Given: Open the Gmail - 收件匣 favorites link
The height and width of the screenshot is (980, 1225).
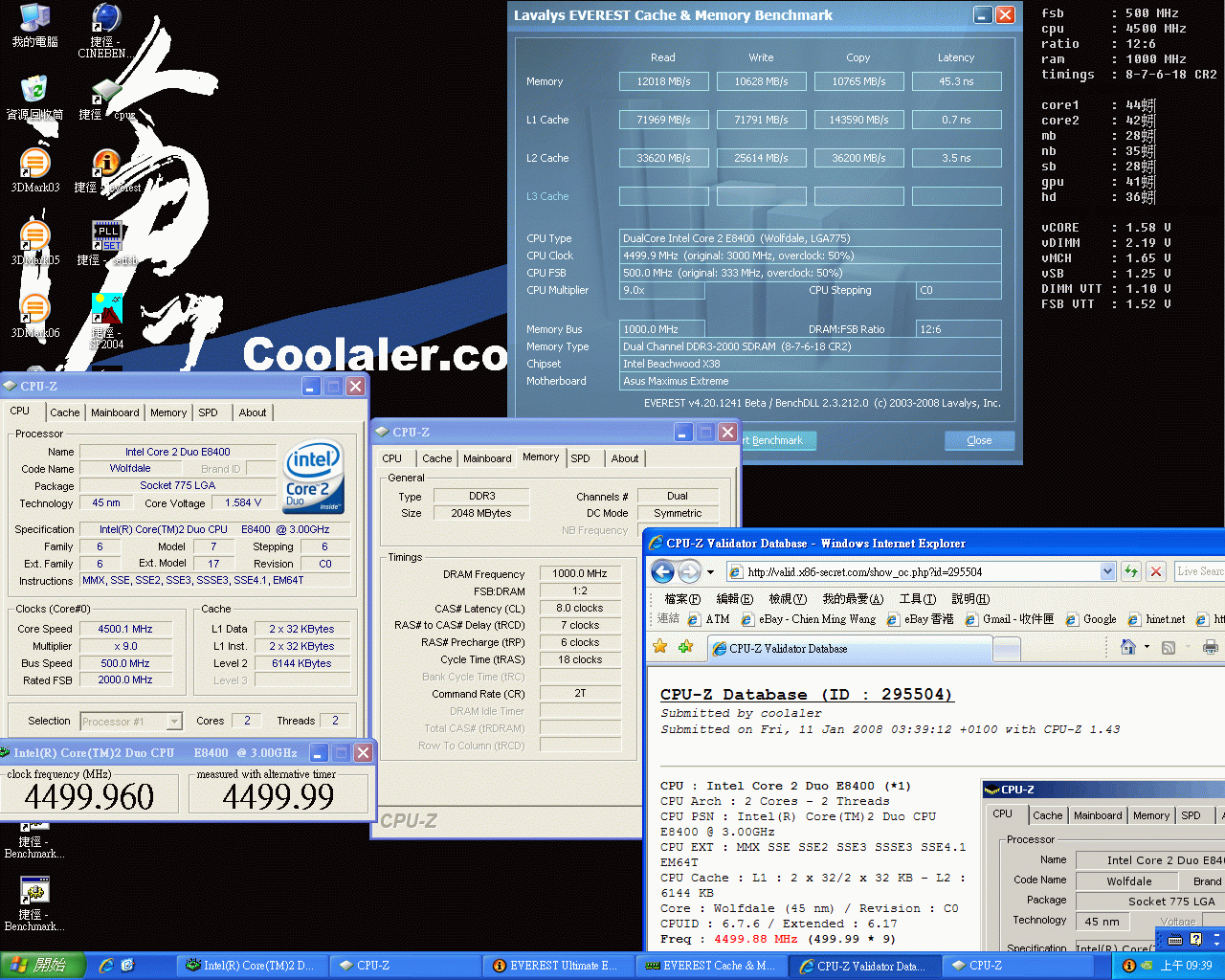Looking at the screenshot, I should tap(1010, 619).
